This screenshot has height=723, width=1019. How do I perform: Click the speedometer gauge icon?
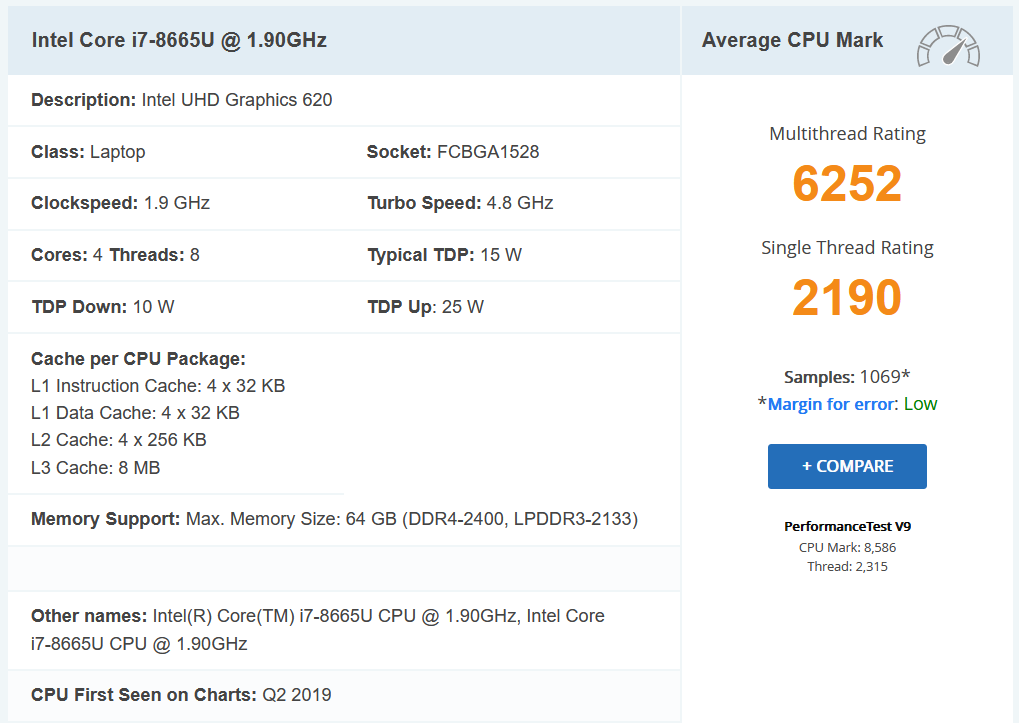[948, 46]
